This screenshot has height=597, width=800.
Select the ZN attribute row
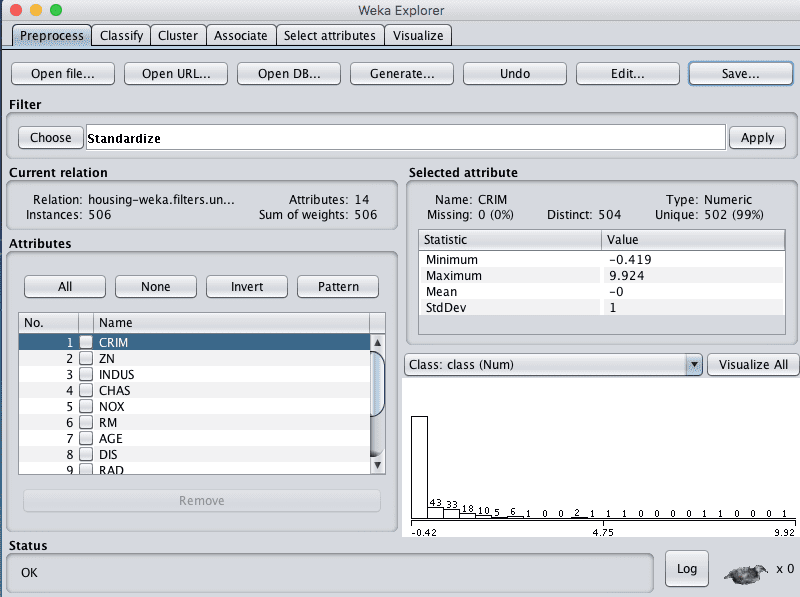(194, 358)
